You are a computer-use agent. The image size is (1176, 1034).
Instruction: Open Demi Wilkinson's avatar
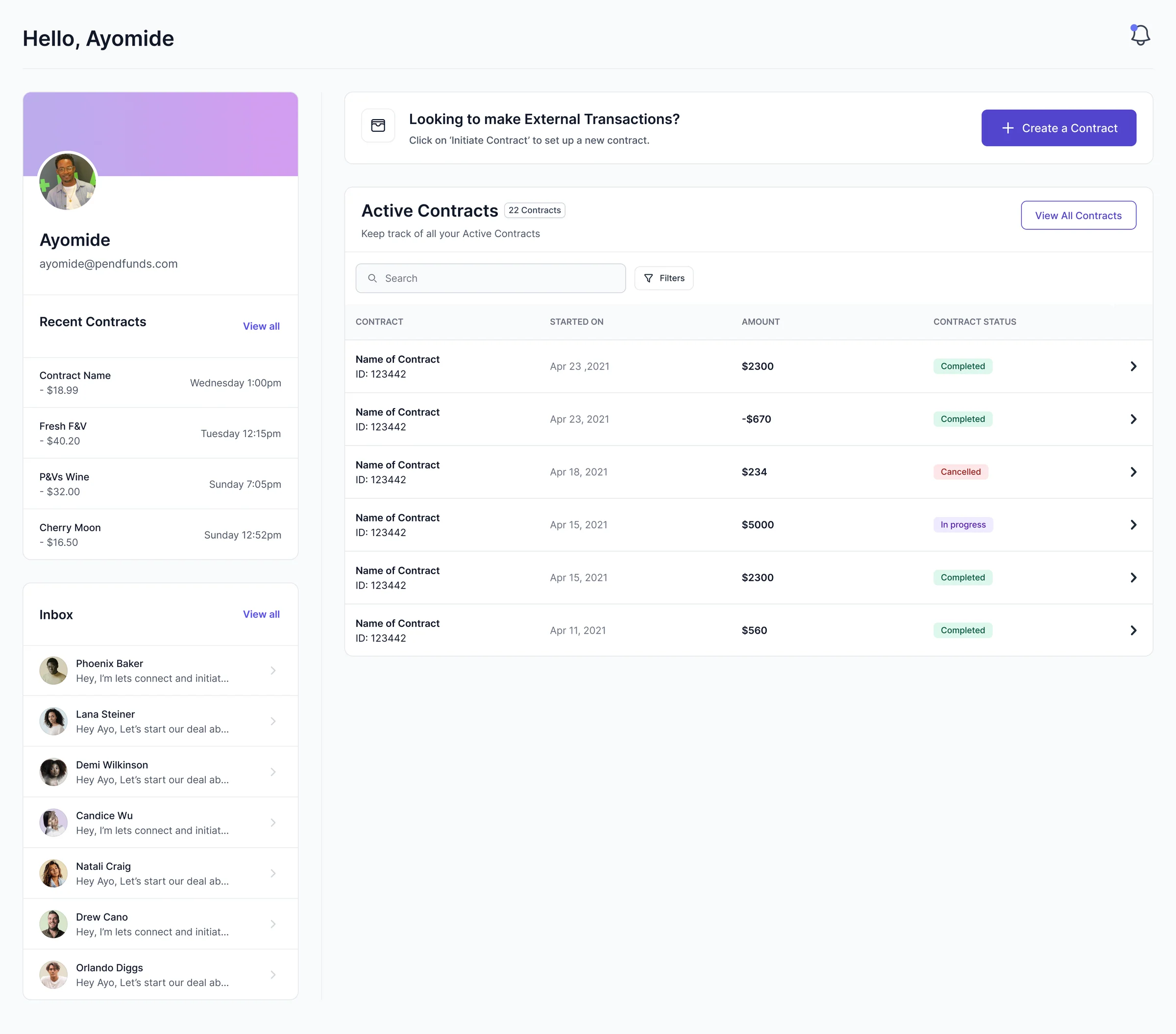(x=53, y=772)
